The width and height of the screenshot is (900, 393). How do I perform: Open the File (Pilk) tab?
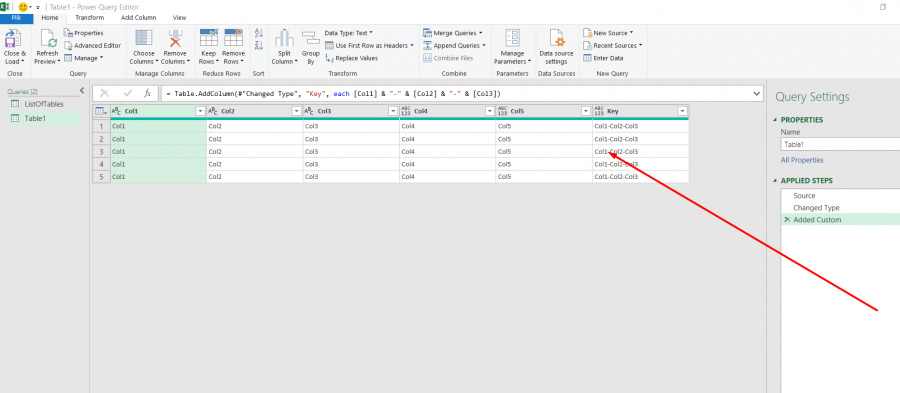(x=17, y=18)
